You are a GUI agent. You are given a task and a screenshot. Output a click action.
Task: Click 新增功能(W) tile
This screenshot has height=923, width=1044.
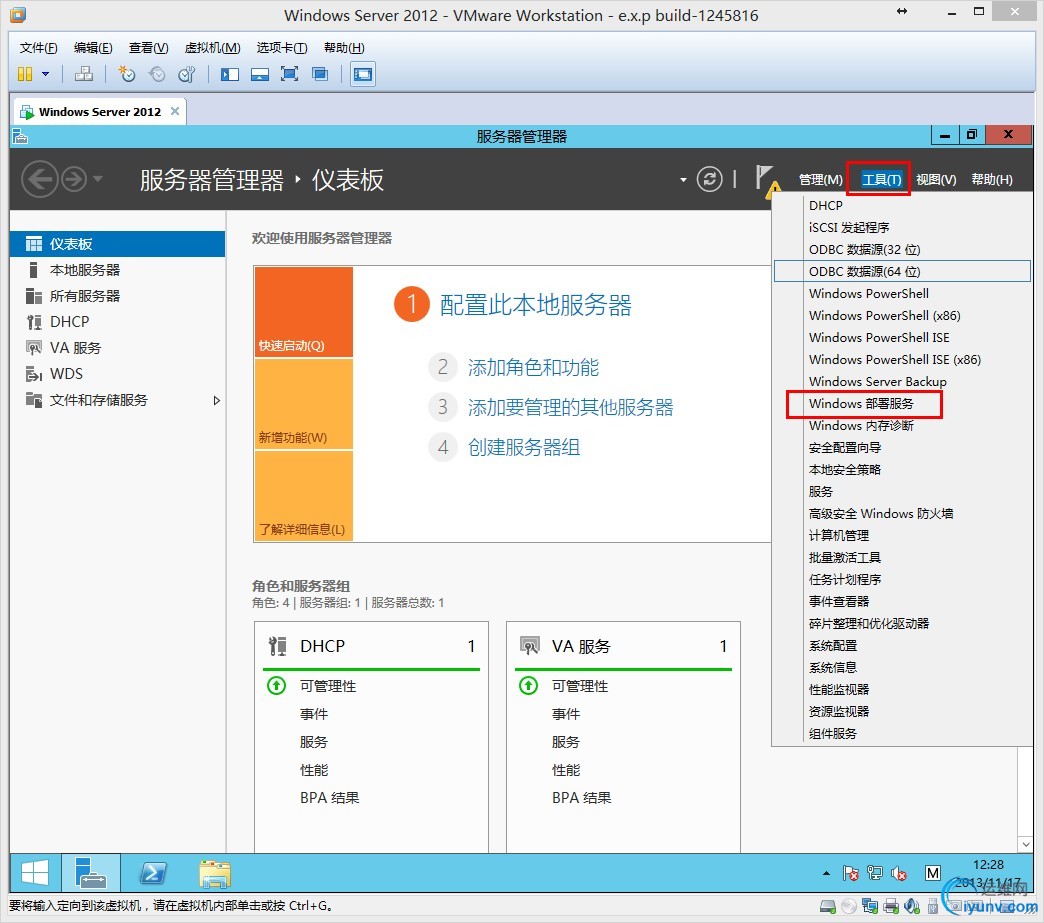304,404
